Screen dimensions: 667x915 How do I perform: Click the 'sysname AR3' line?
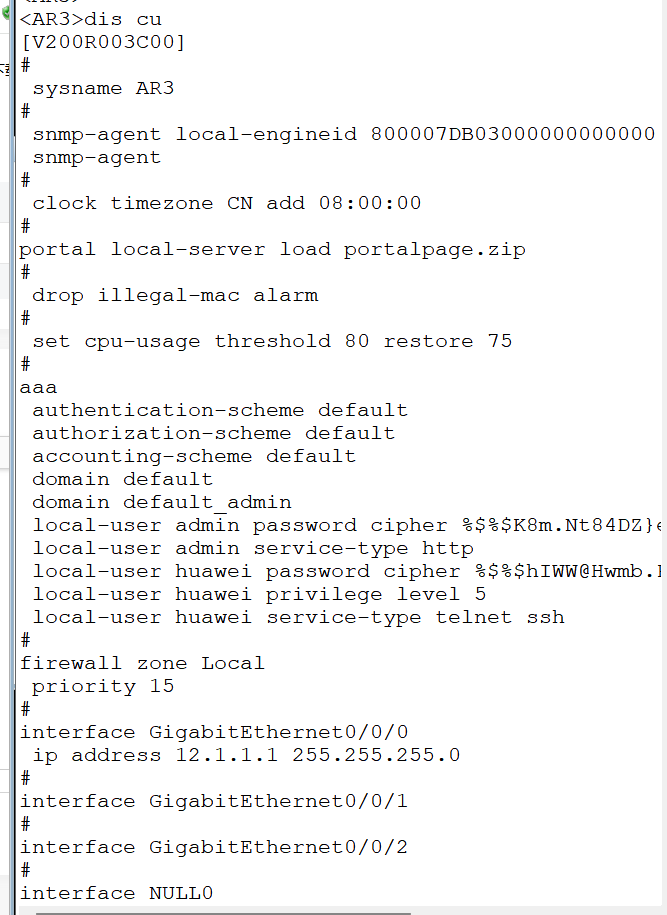point(103,88)
